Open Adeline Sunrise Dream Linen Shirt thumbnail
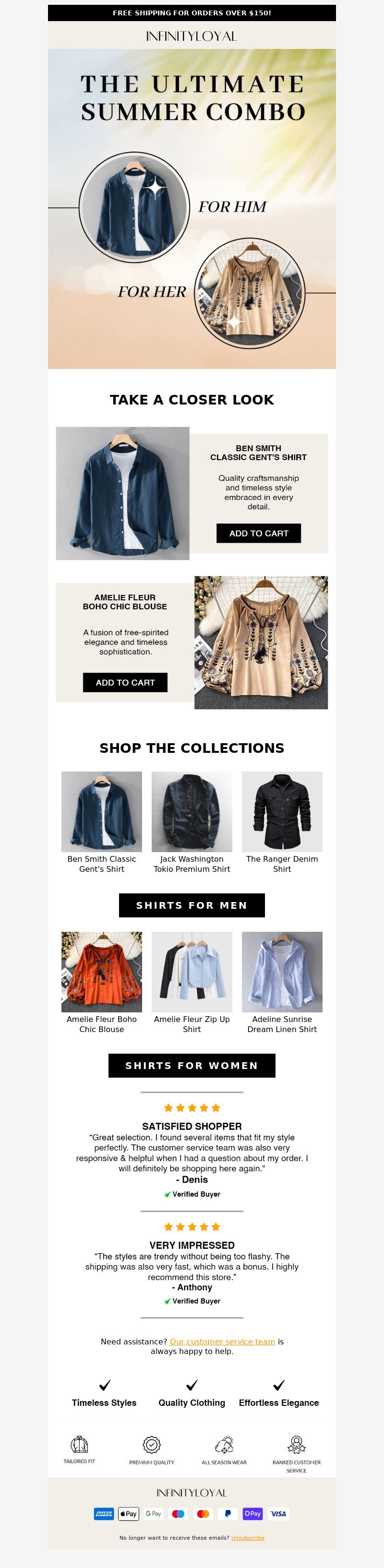Screen dimensions: 384x1568 coord(282,972)
